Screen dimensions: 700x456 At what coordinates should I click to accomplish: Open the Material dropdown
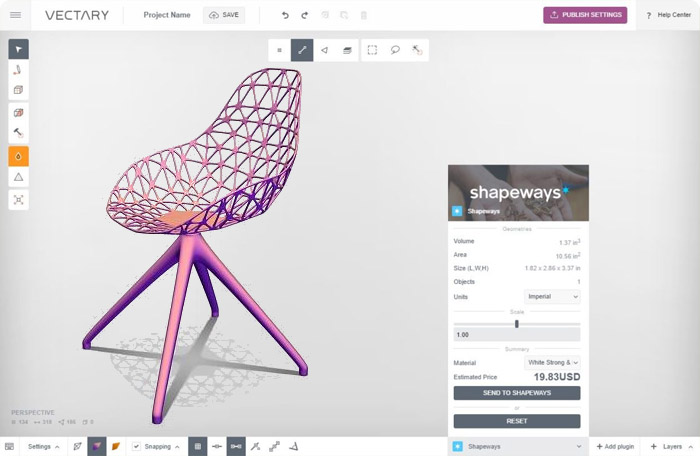click(x=552, y=362)
